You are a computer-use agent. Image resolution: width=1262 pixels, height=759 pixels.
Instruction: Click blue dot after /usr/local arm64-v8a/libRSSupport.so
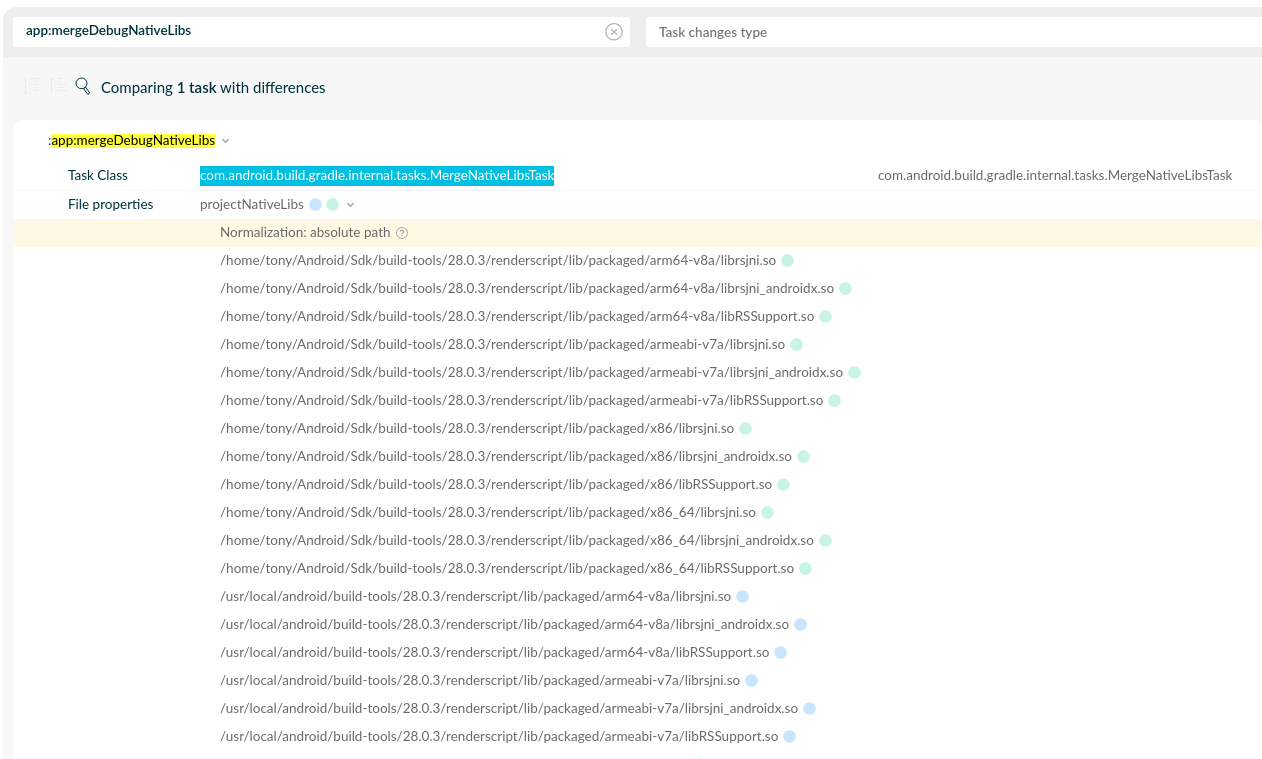click(x=780, y=653)
